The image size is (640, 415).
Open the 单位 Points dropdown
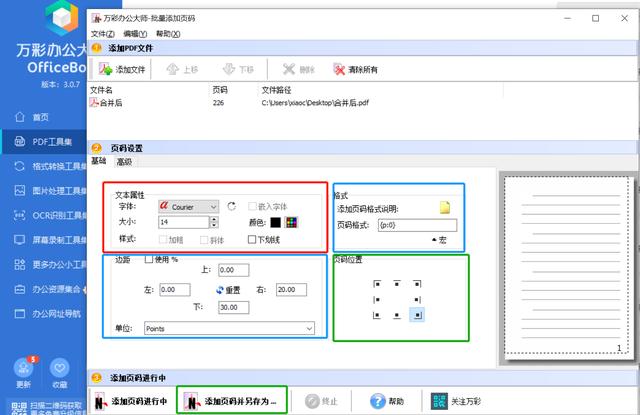tap(229, 328)
